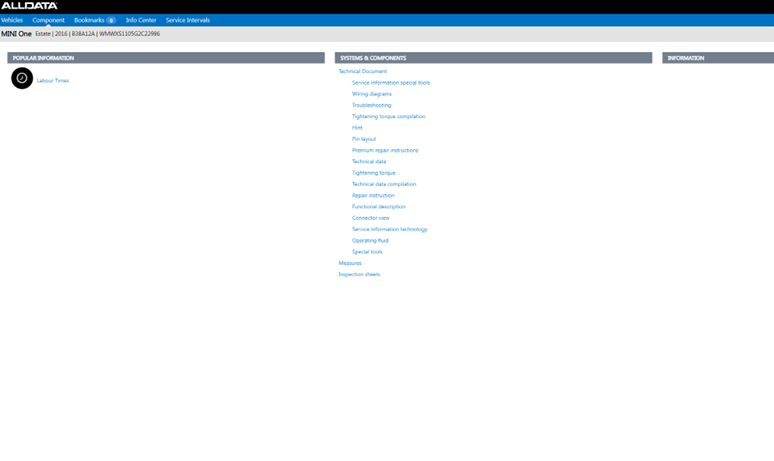Open Service information technology
This screenshot has width=774, height=461.
tap(389, 229)
